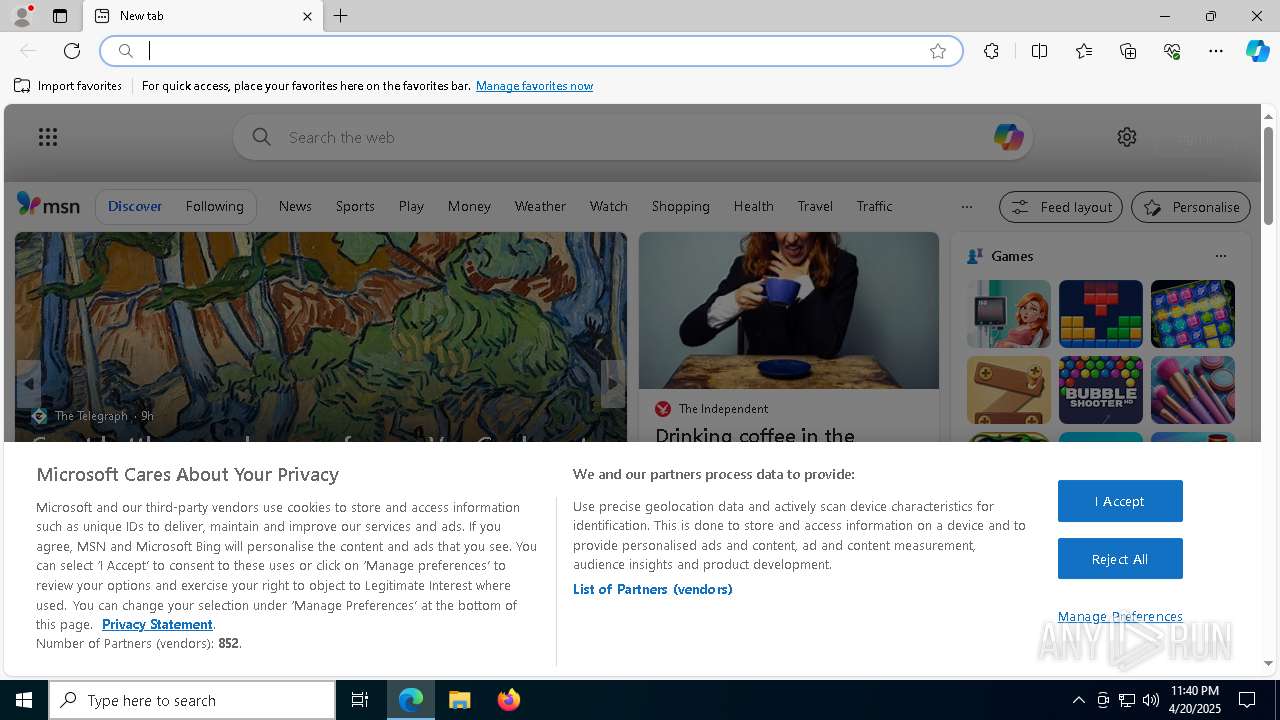
Task: Open Task View on taskbar
Action: click(360, 700)
